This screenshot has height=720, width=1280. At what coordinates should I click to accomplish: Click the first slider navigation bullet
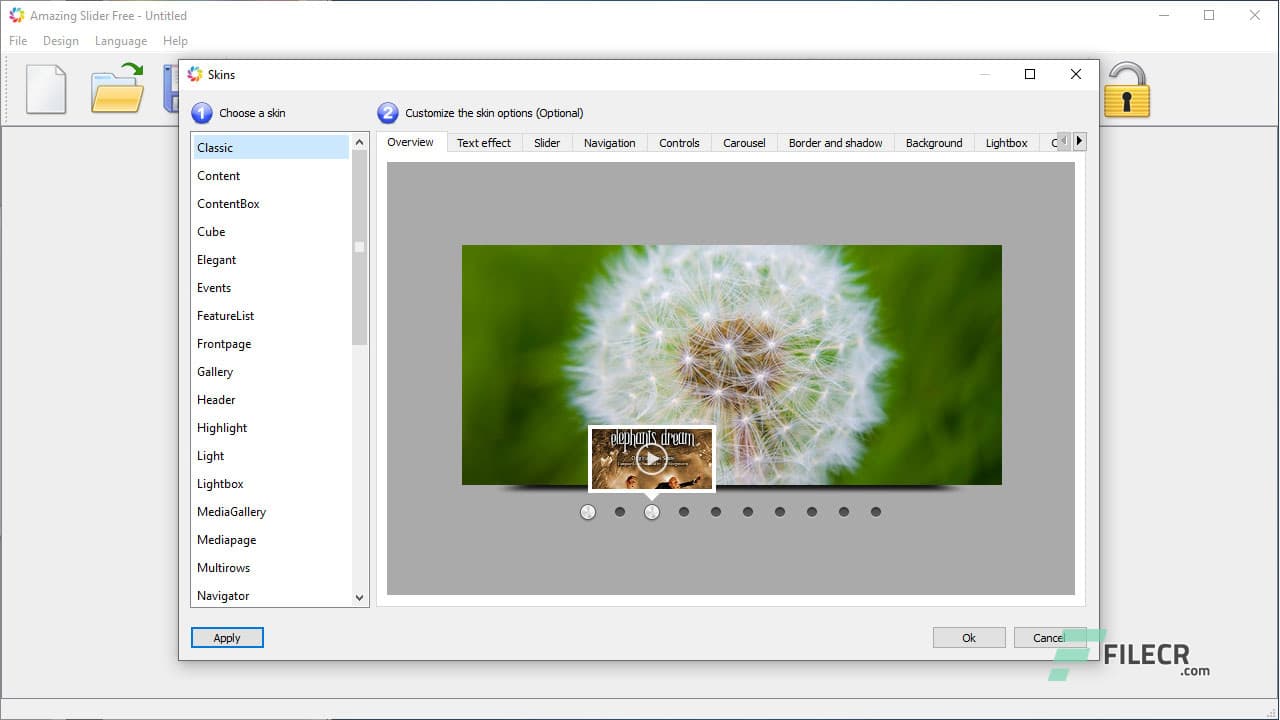[x=588, y=512]
